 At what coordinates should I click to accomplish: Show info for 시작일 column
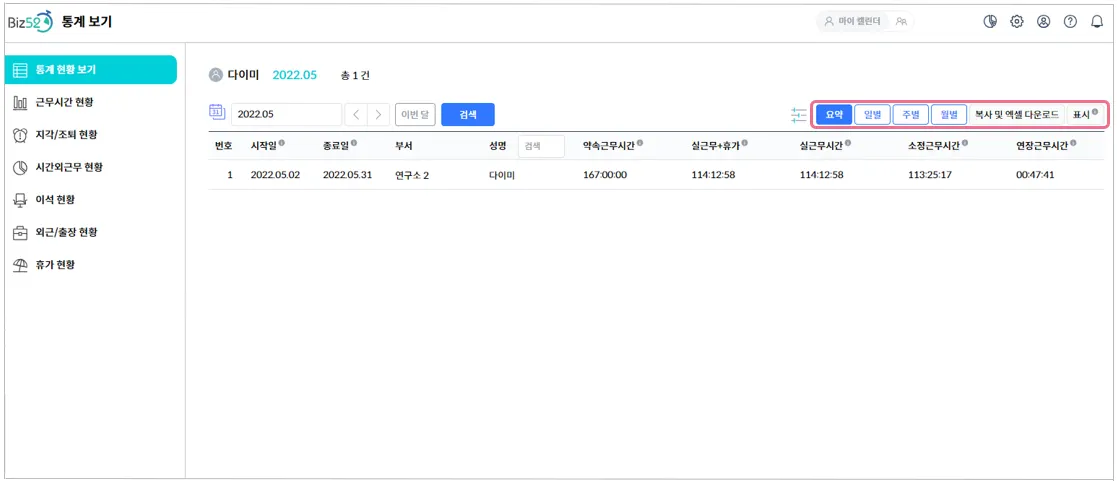[x=282, y=143]
